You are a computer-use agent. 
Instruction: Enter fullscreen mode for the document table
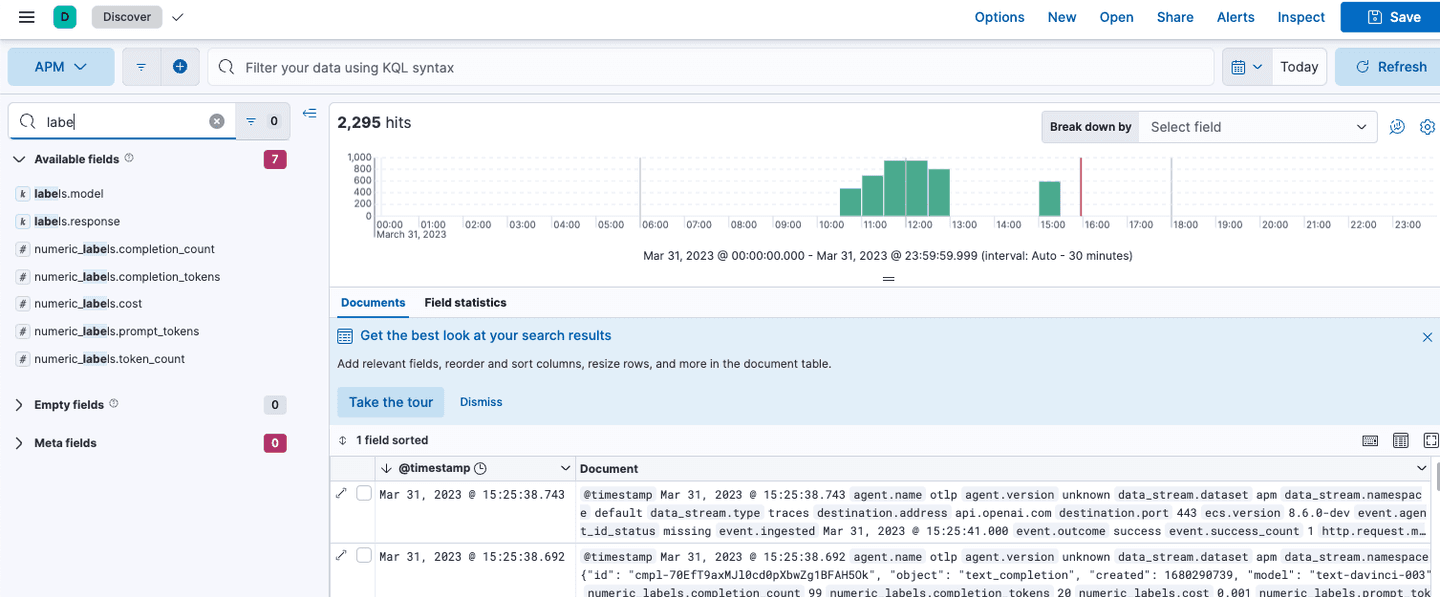[x=1431, y=440]
